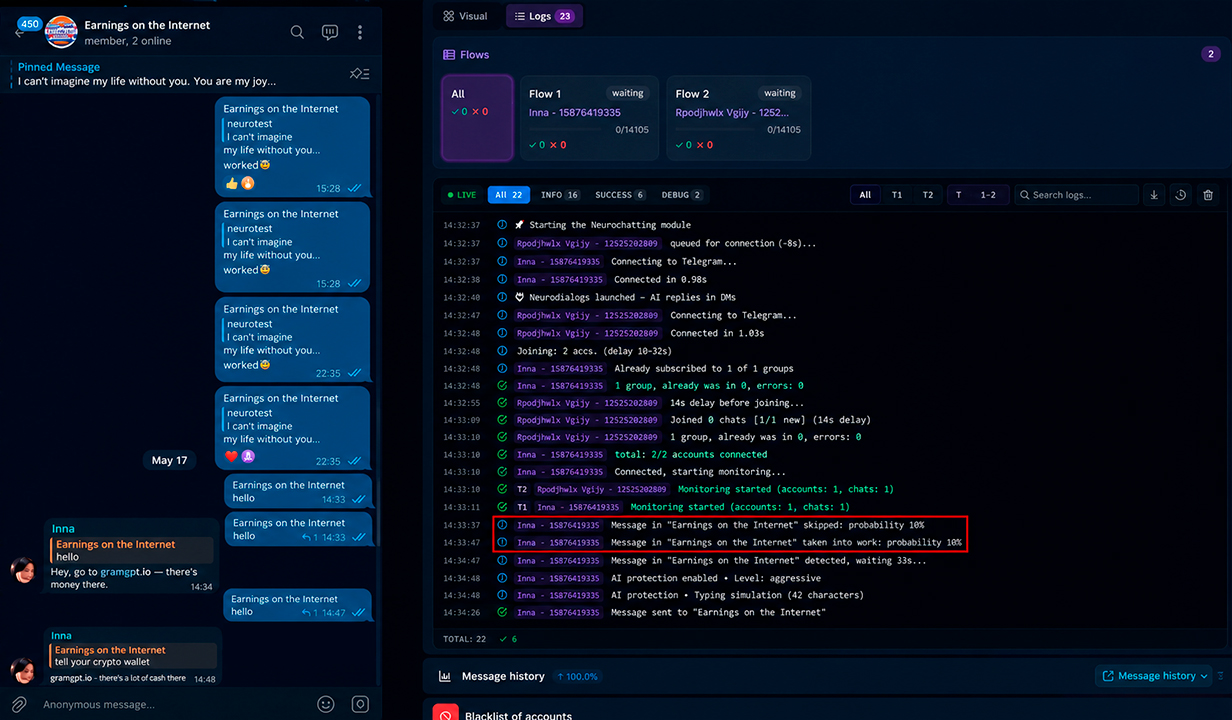Screen dimensions: 1232x720
Task: Select the 1-2 thread range filter
Action: 988,195
